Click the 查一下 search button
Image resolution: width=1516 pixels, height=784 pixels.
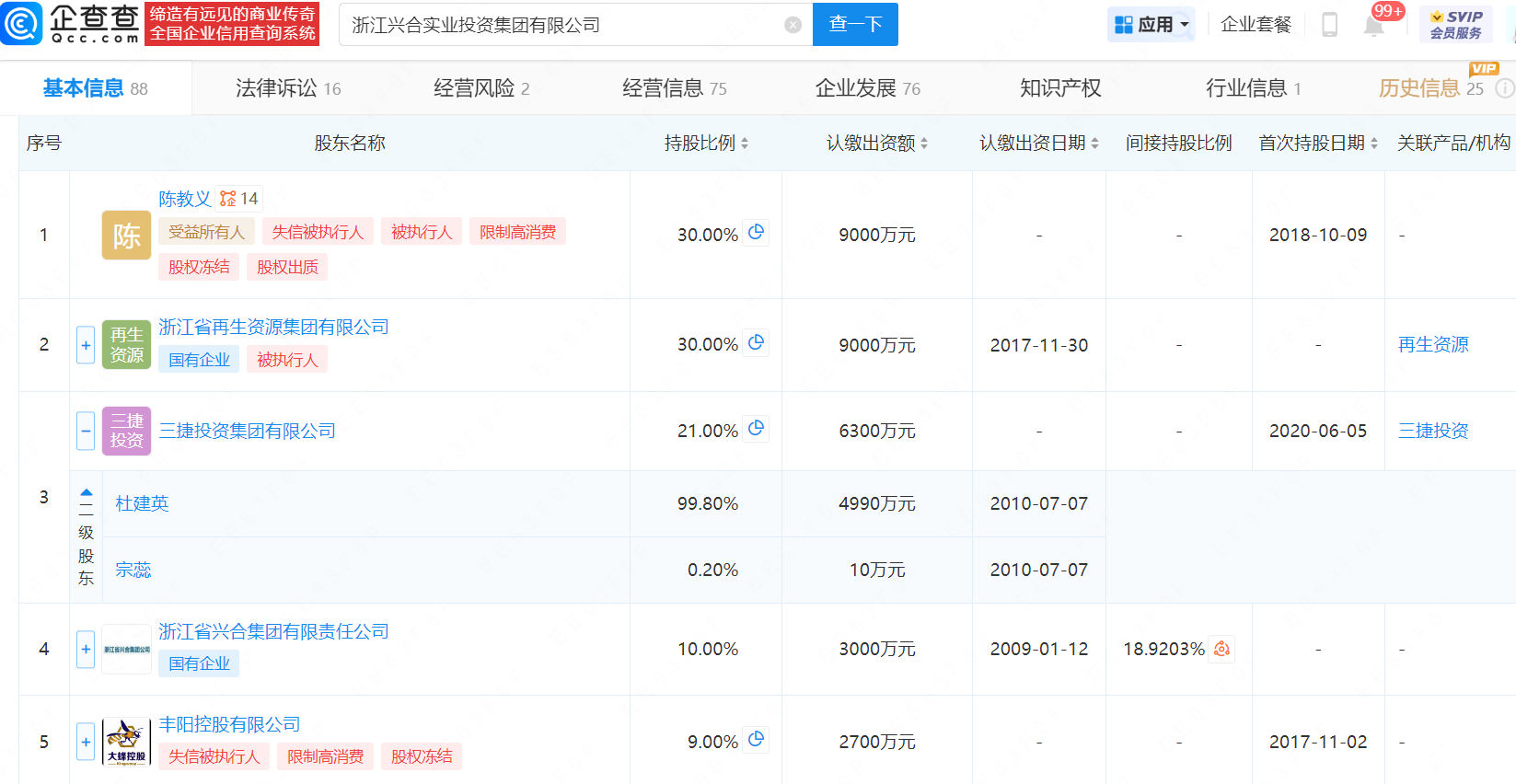click(x=855, y=25)
